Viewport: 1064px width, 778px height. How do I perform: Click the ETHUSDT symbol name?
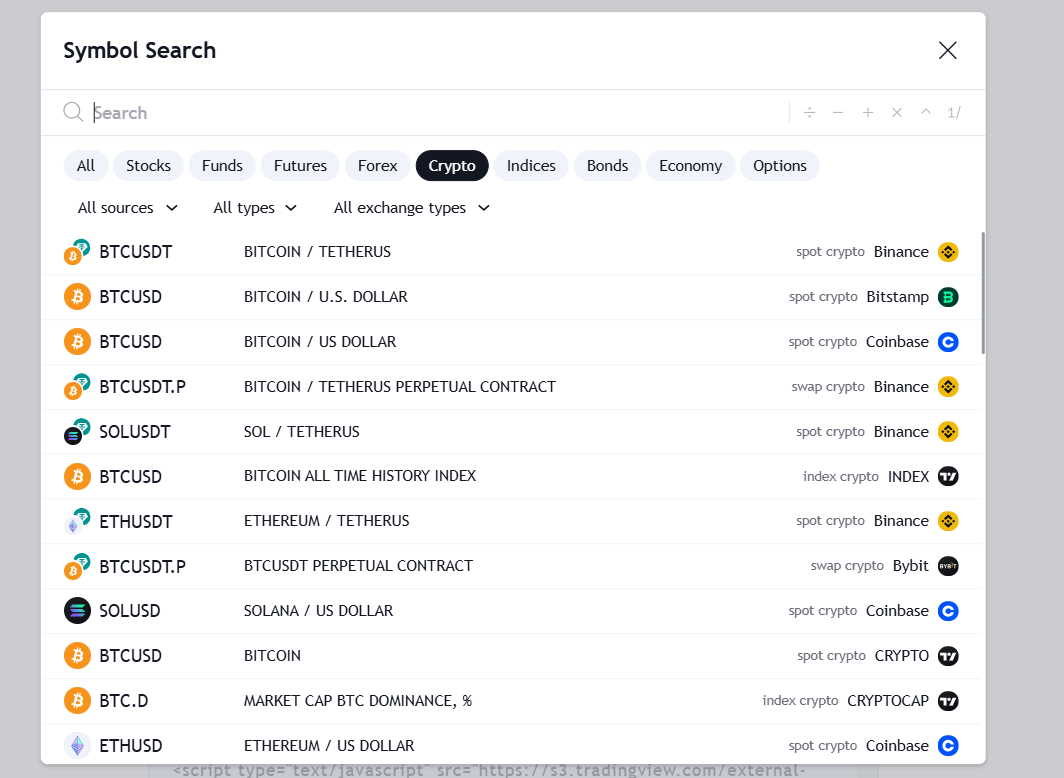click(136, 521)
